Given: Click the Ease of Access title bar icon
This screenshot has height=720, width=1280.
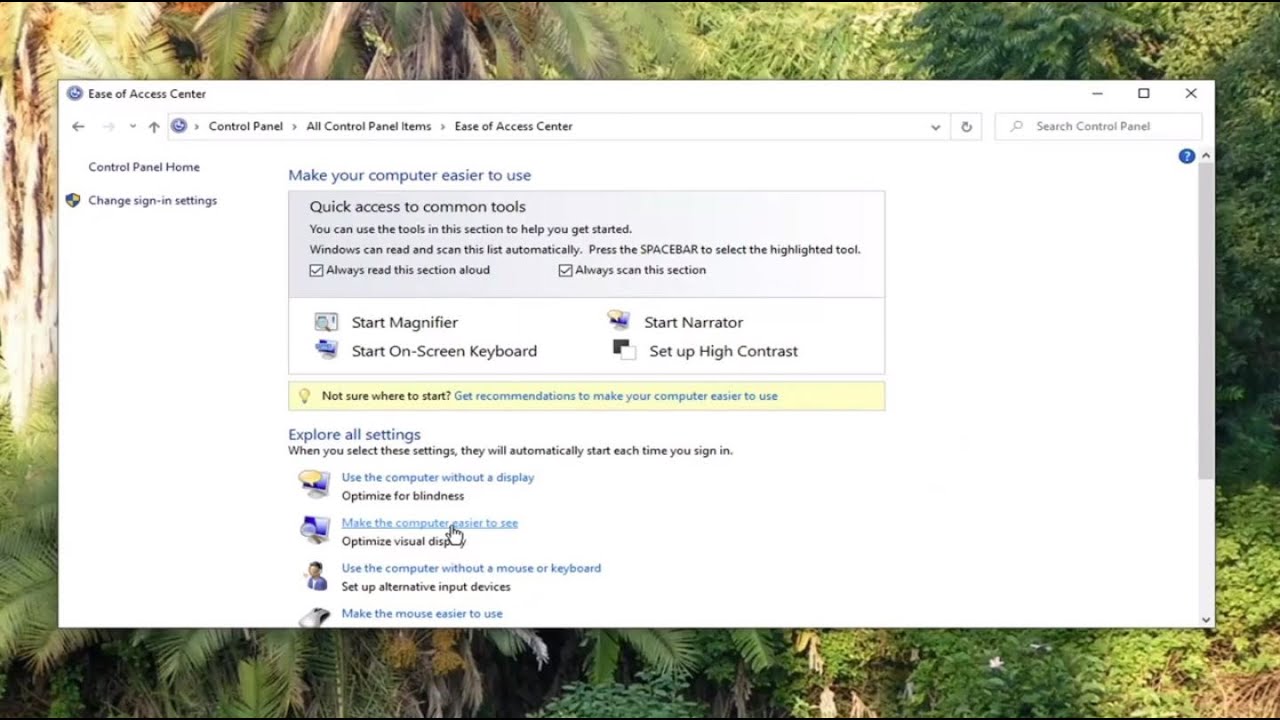Looking at the screenshot, I should pyautogui.click(x=74, y=94).
